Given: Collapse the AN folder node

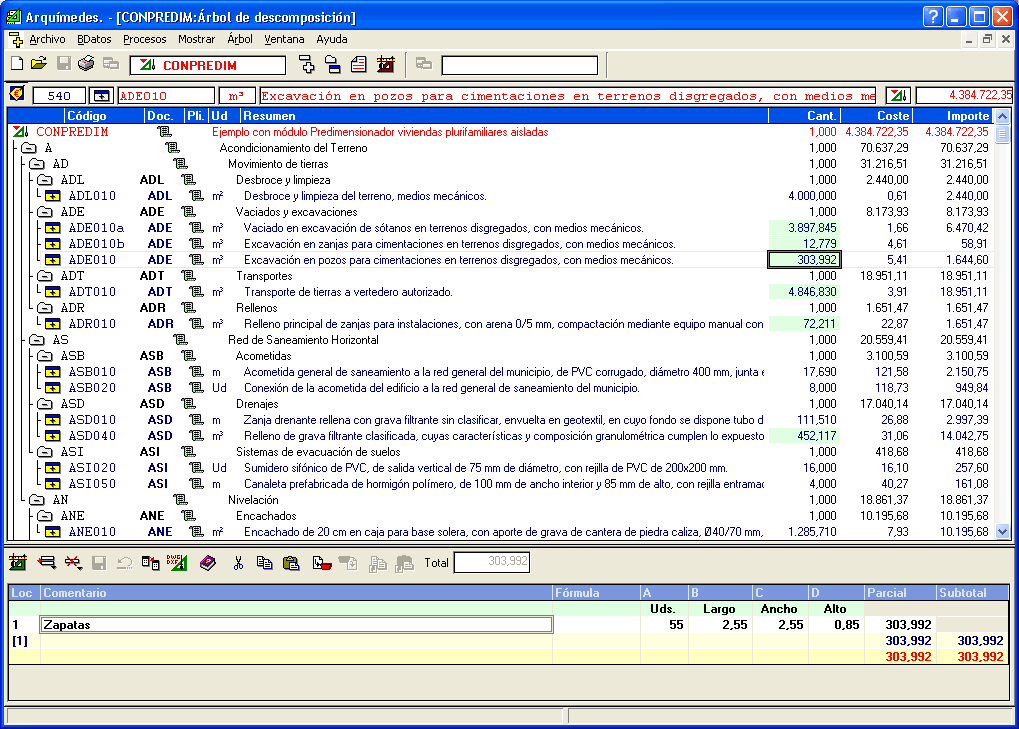Looking at the screenshot, I should tap(36, 500).
